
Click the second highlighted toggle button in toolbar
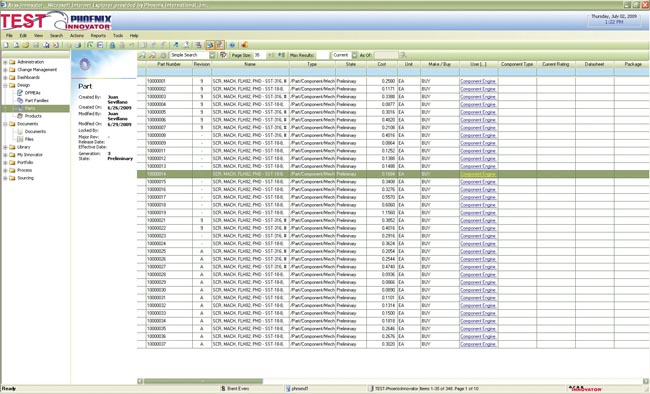pos(220,45)
